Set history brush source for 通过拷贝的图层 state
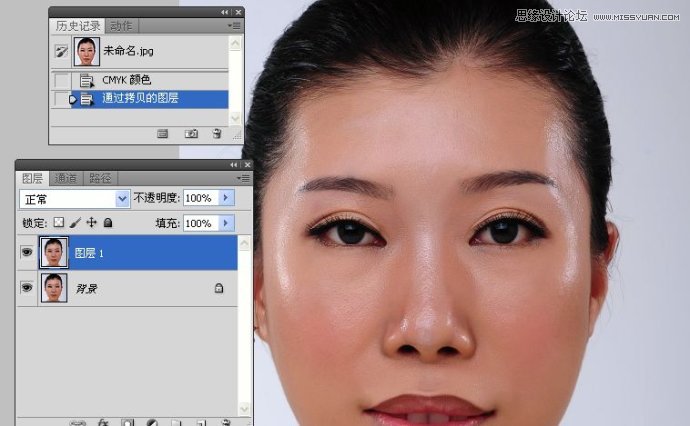 coord(60,99)
